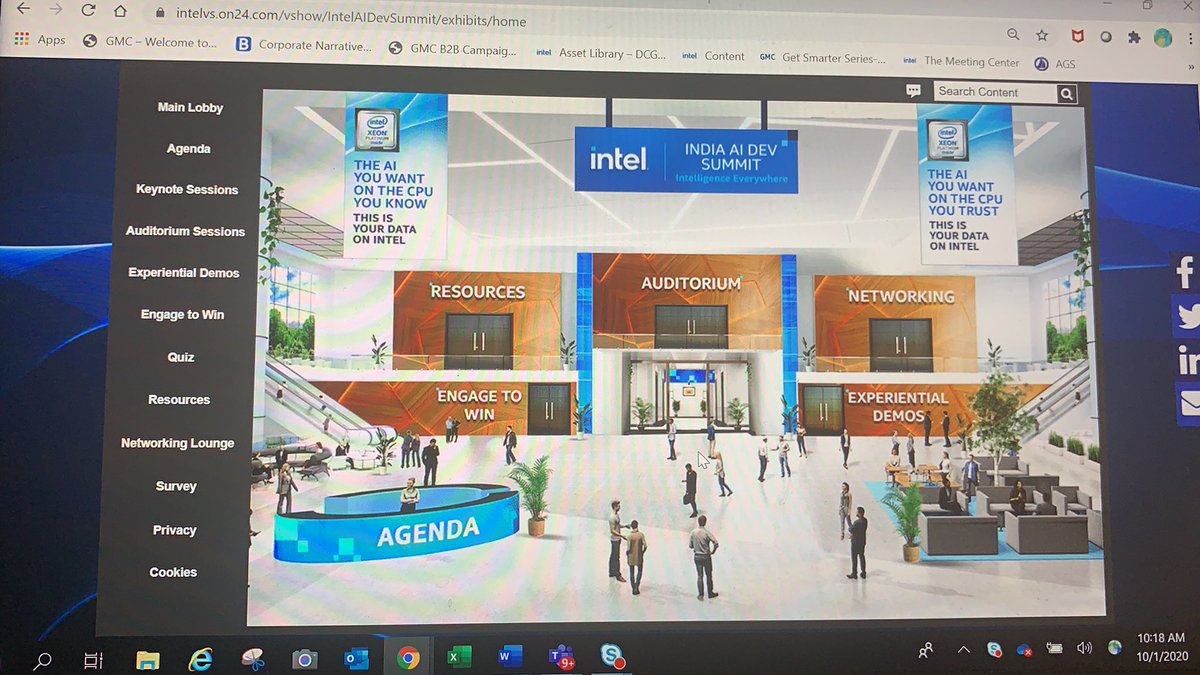The width and height of the screenshot is (1200, 675).
Task: Open the 'GMC – Welcome to...' bookmark
Action: pyautogui.click(x=148, y=42)
